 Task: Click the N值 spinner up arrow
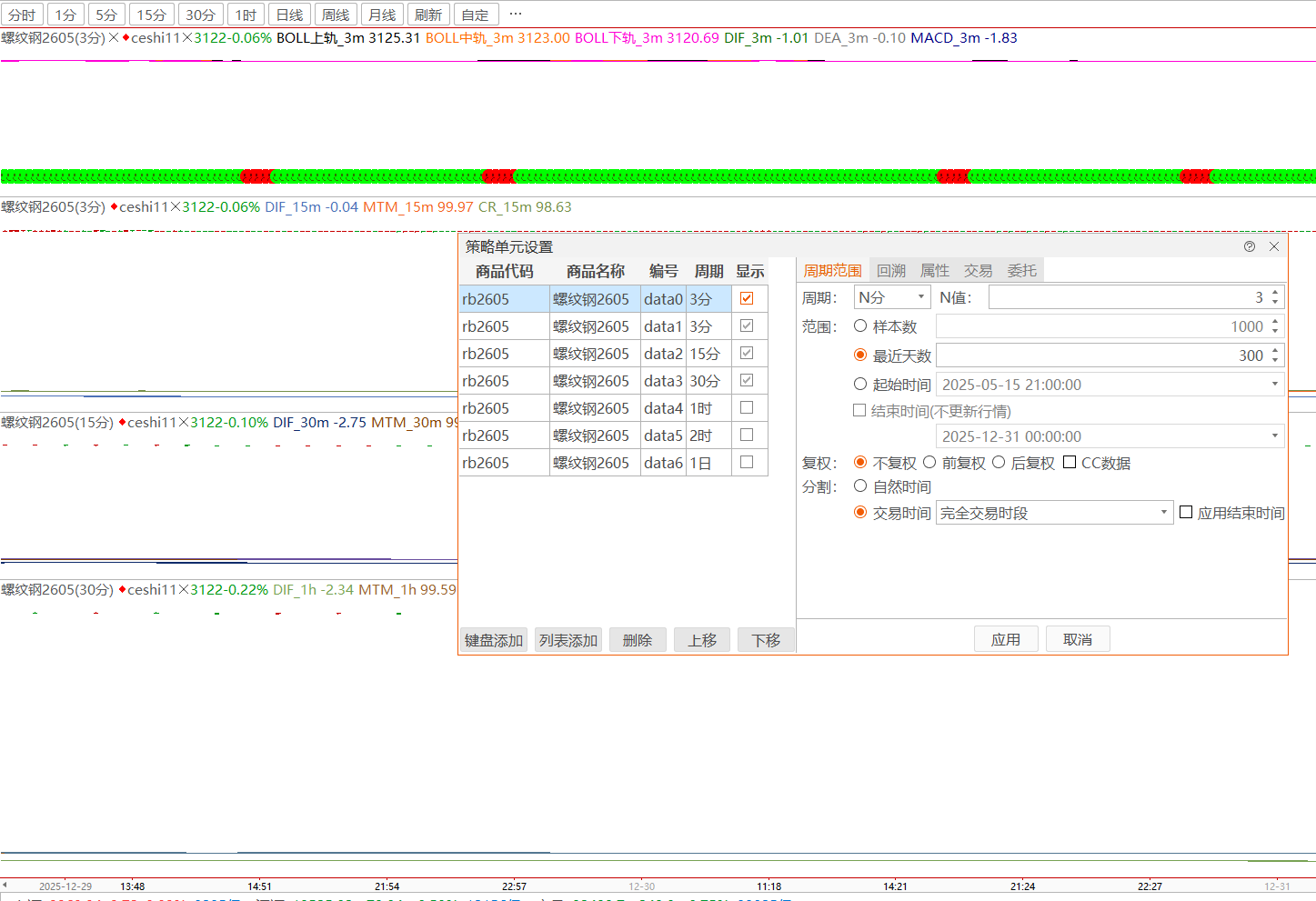coord(1275,293)
